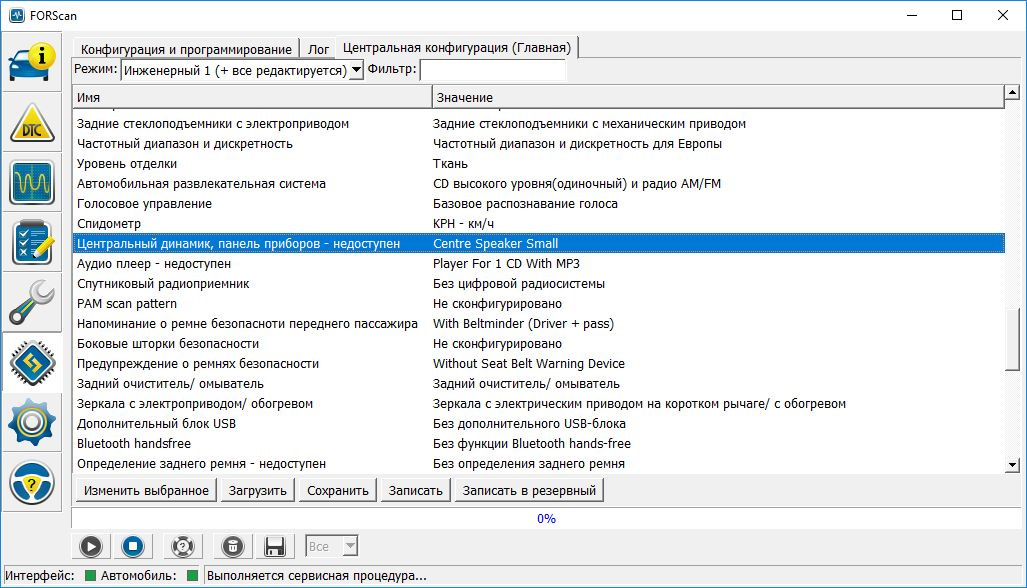Open the oscilloscope dashboard section
This screenshot has width=1027, height=588.
click(x=31, y=183)
